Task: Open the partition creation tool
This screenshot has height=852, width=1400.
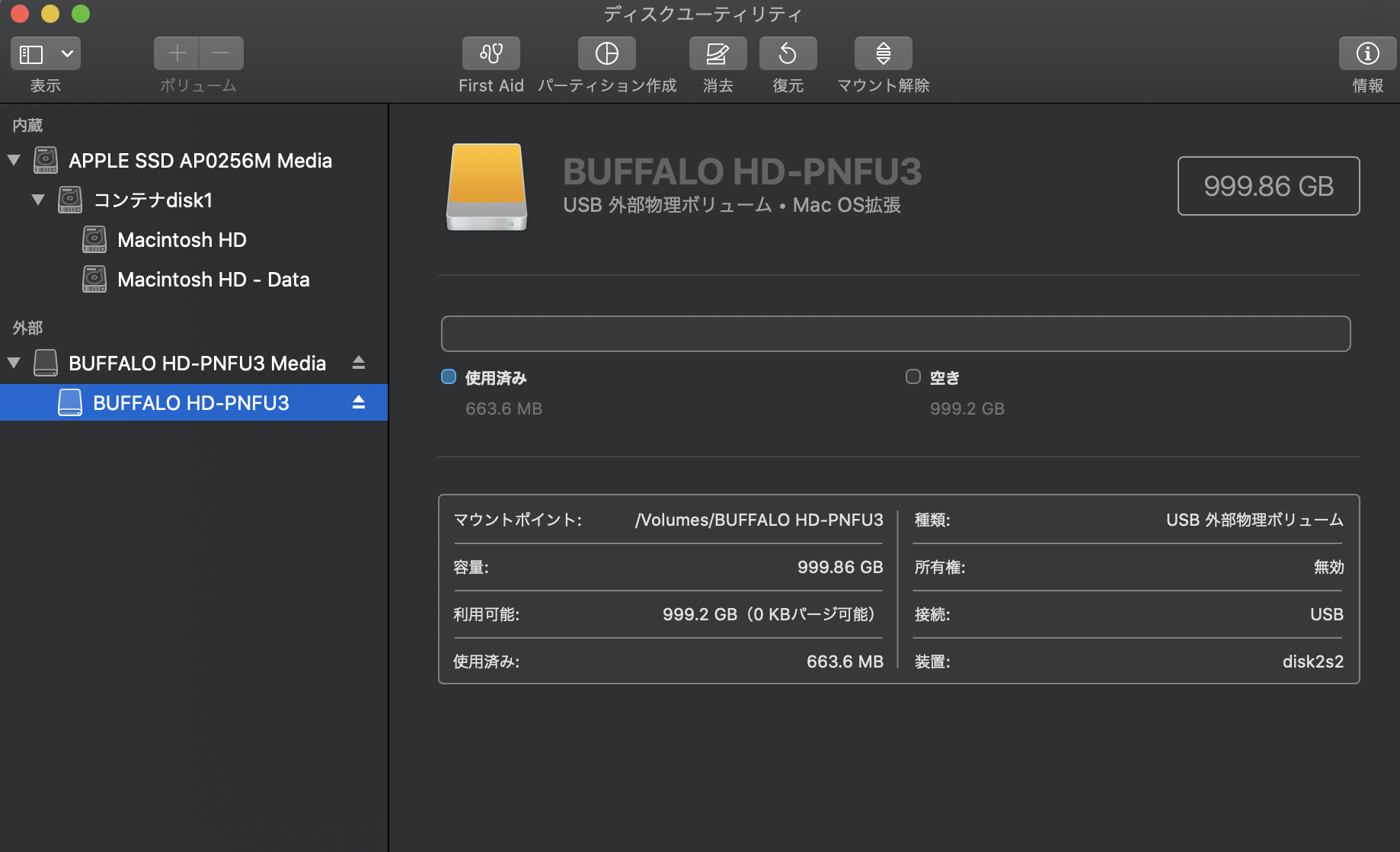Action: (606, 54)
